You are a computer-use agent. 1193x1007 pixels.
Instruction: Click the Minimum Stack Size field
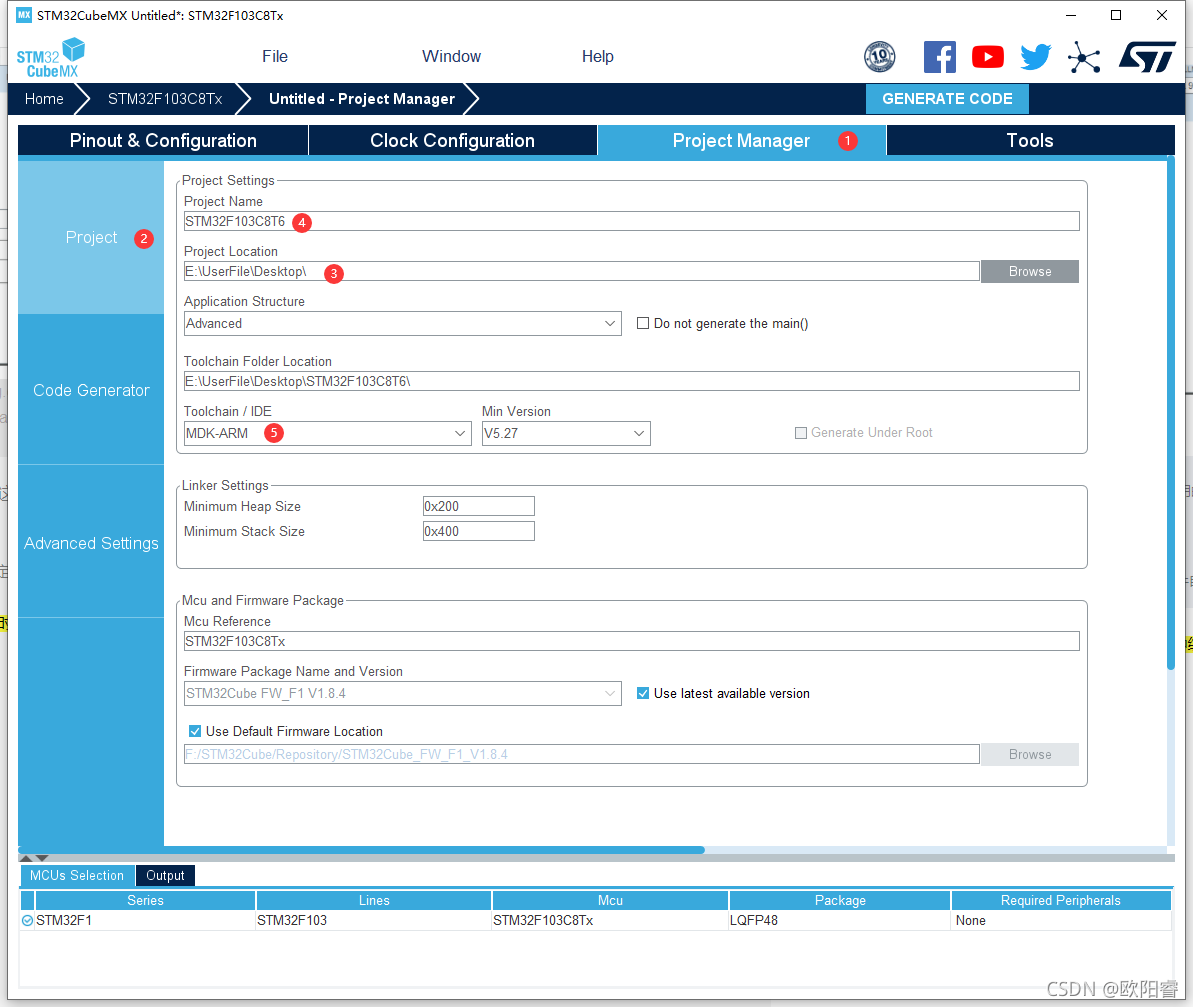pyautogui.click(x=479, y=532)
